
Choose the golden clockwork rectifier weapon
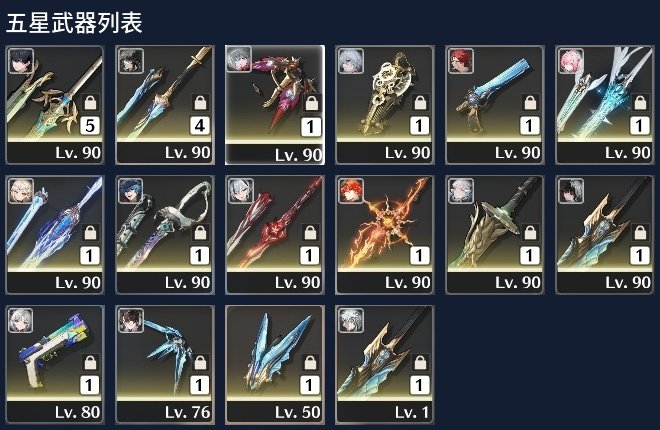tap(385, 105)
